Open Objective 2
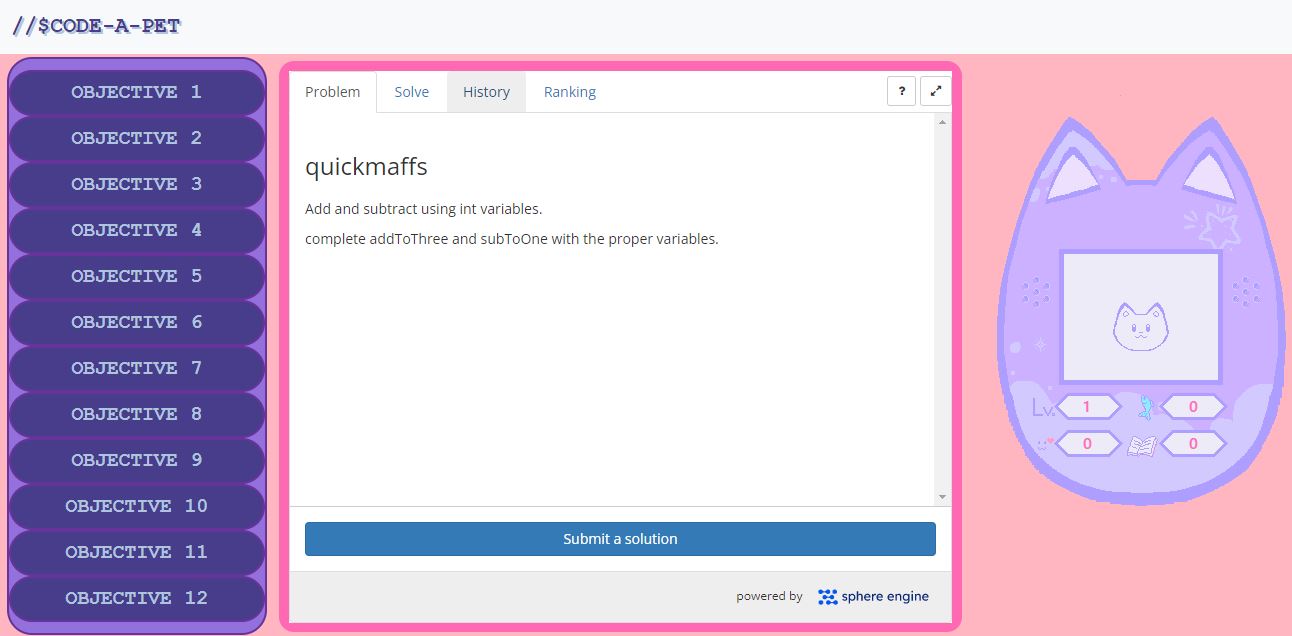Image resolution: width=1292 pixels, height=636 pixels. (137, 138)
